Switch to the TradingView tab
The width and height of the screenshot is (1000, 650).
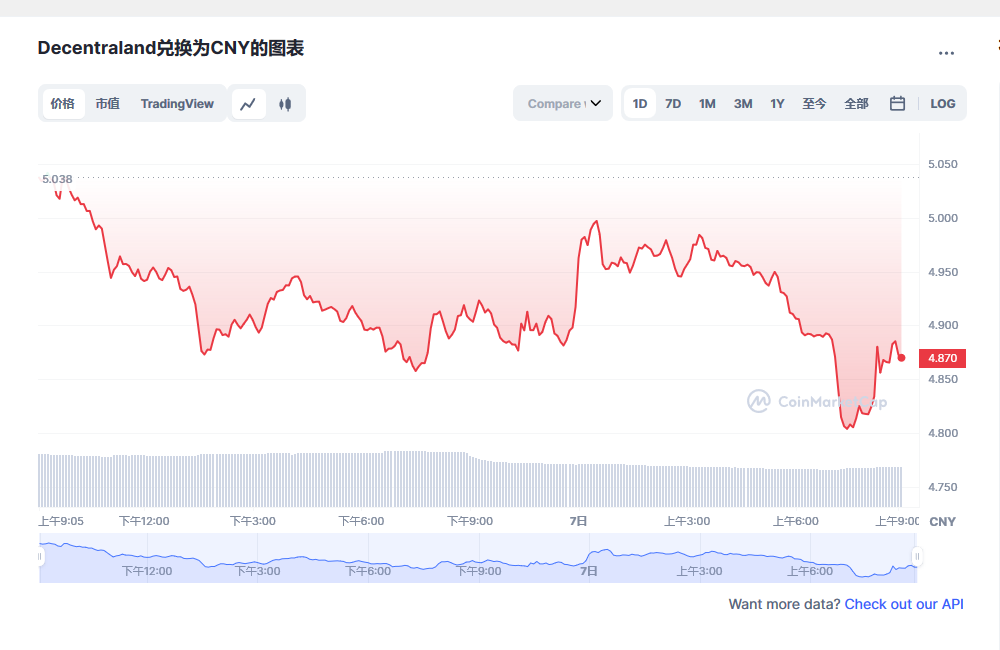[177, 104]
